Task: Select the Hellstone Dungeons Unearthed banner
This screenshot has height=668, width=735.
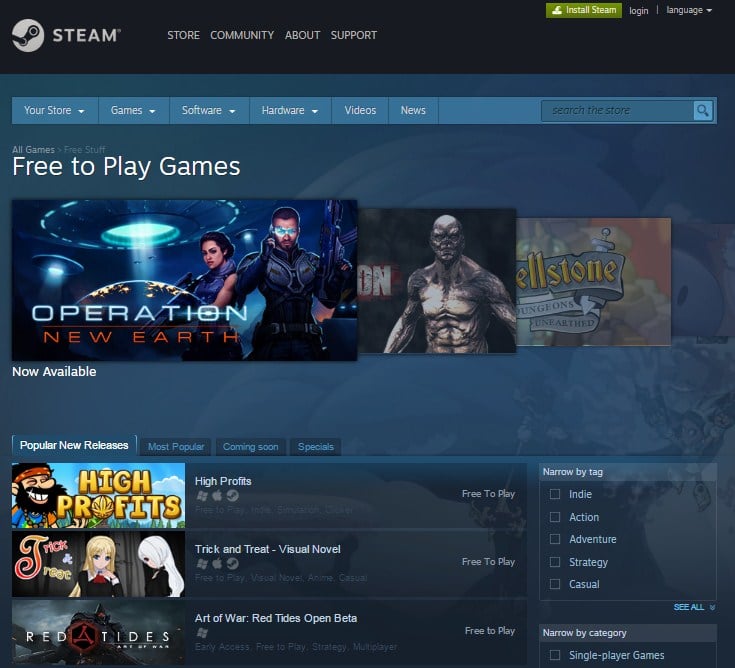Action: click(x=593, y=282)
